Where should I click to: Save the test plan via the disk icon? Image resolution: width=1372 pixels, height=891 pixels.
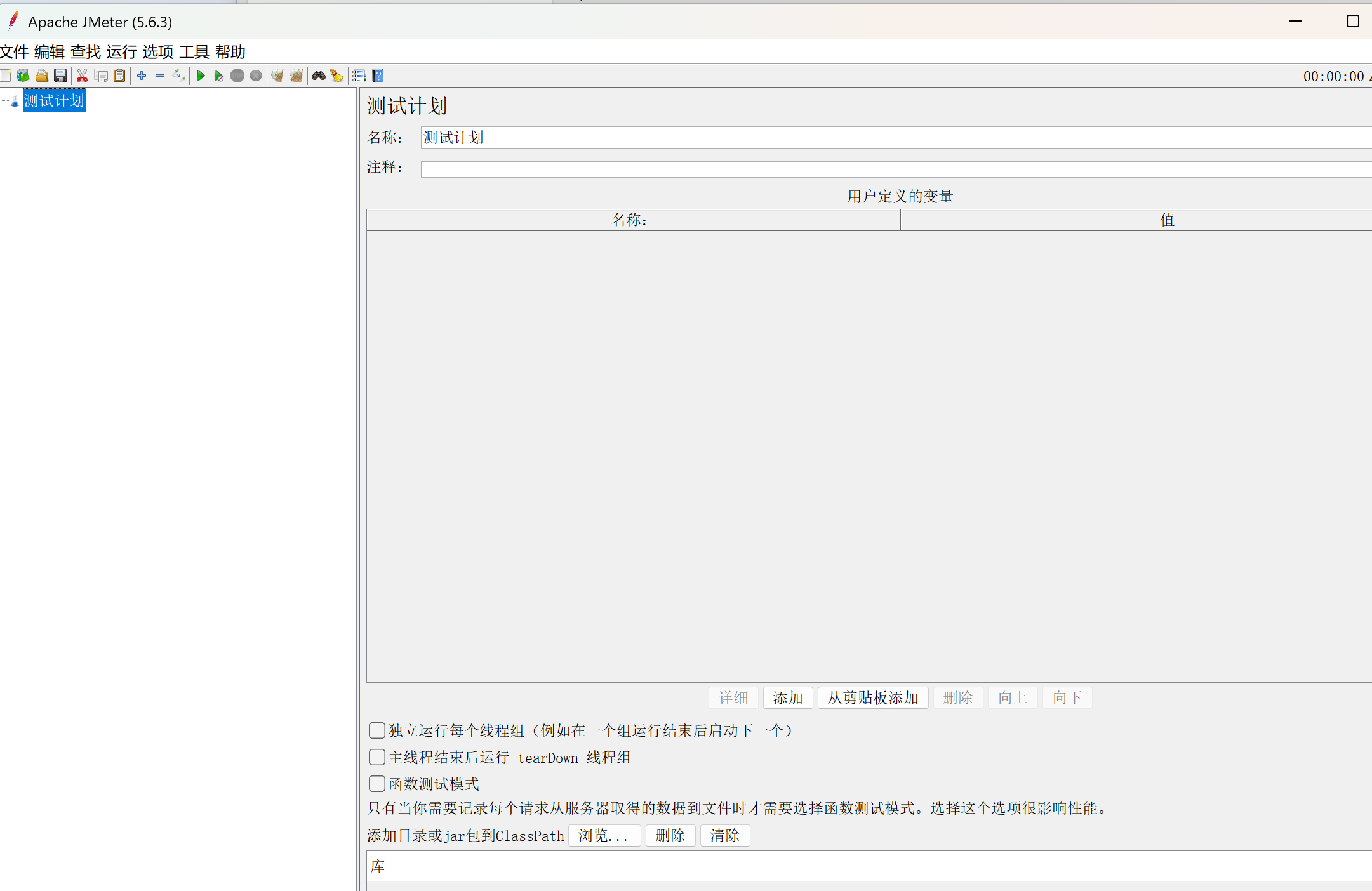coord(60,76)
